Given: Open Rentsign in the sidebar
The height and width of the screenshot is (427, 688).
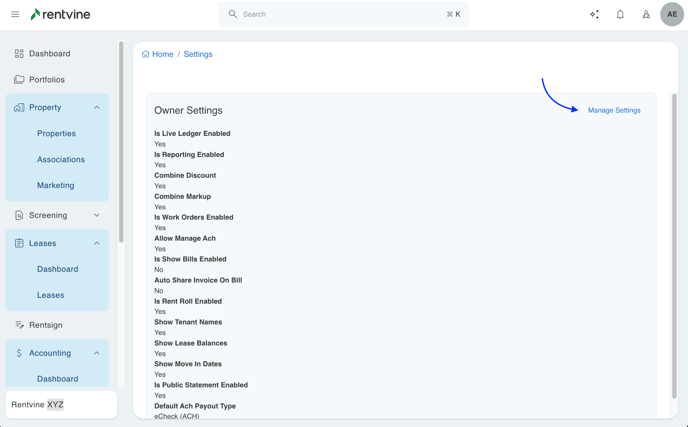Looking at the screenshot, I should click(x=45, y=325).
